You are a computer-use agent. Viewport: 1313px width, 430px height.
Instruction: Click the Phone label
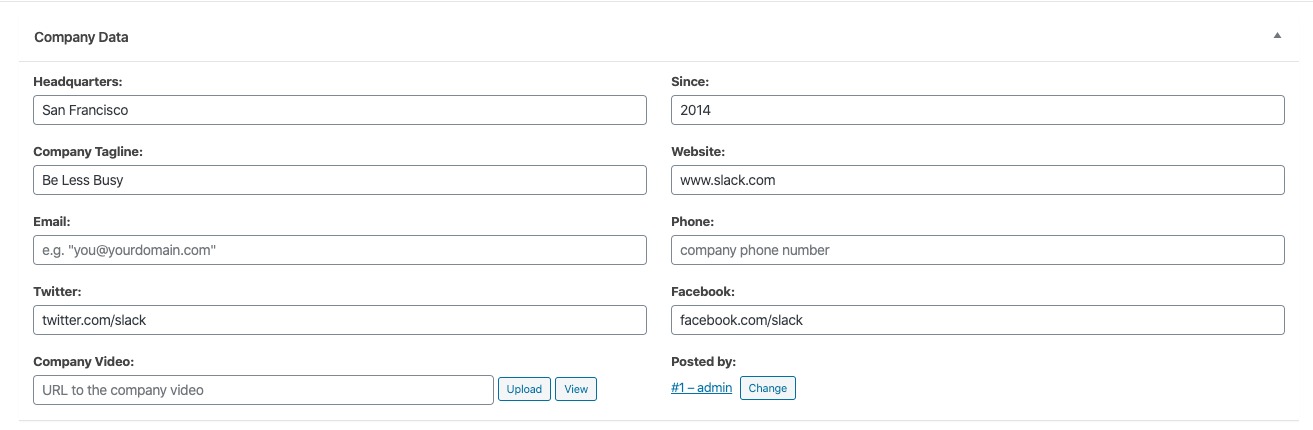tap(692, 221)
